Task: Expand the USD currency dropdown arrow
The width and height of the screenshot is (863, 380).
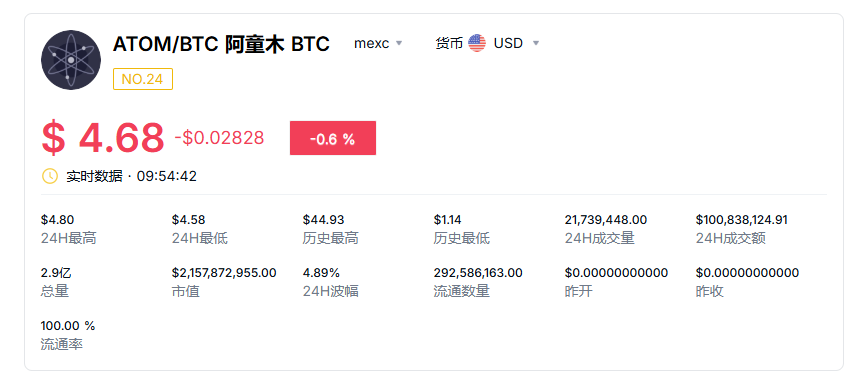Action: 536,43
